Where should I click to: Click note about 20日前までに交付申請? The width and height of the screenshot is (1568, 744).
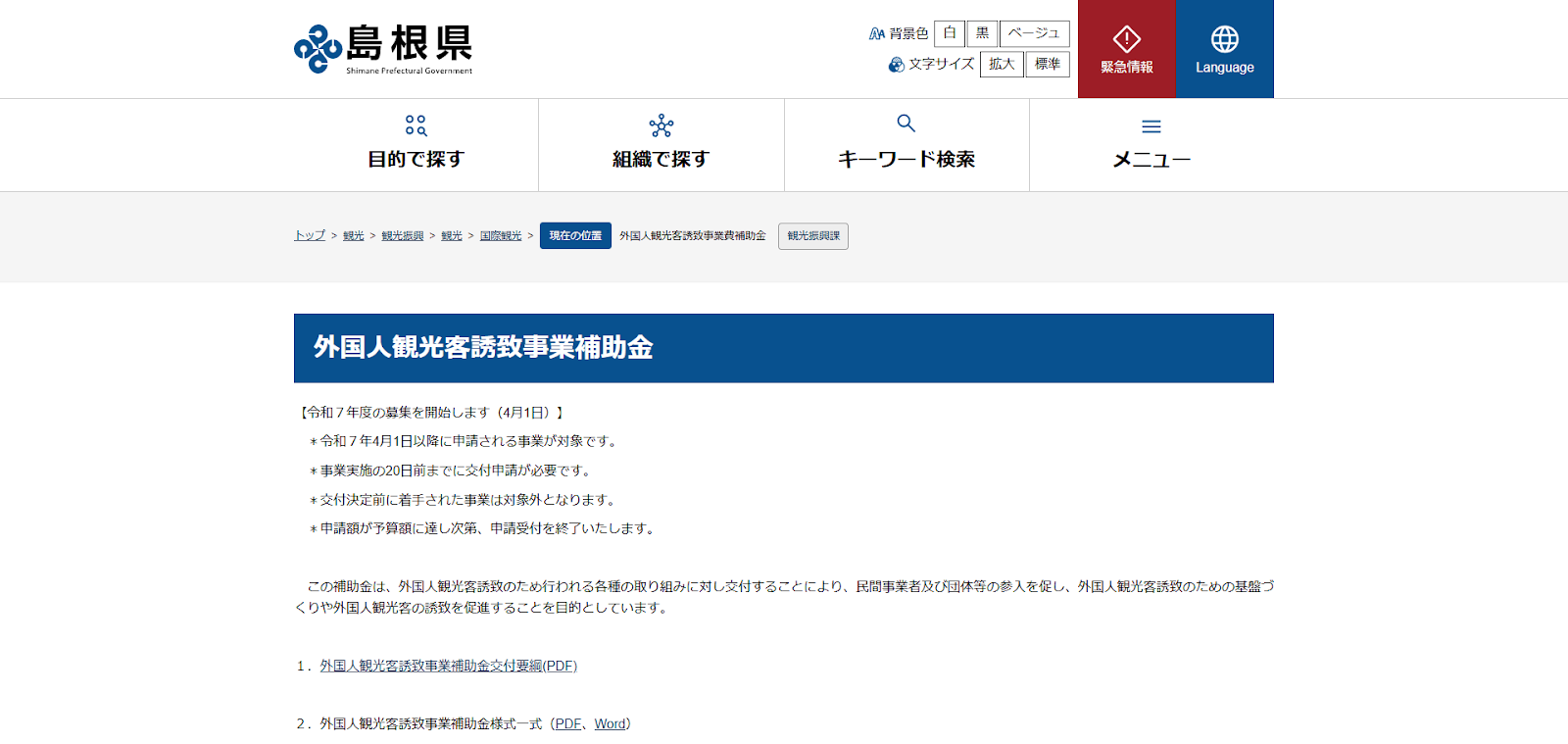click(x=452, y=471)
